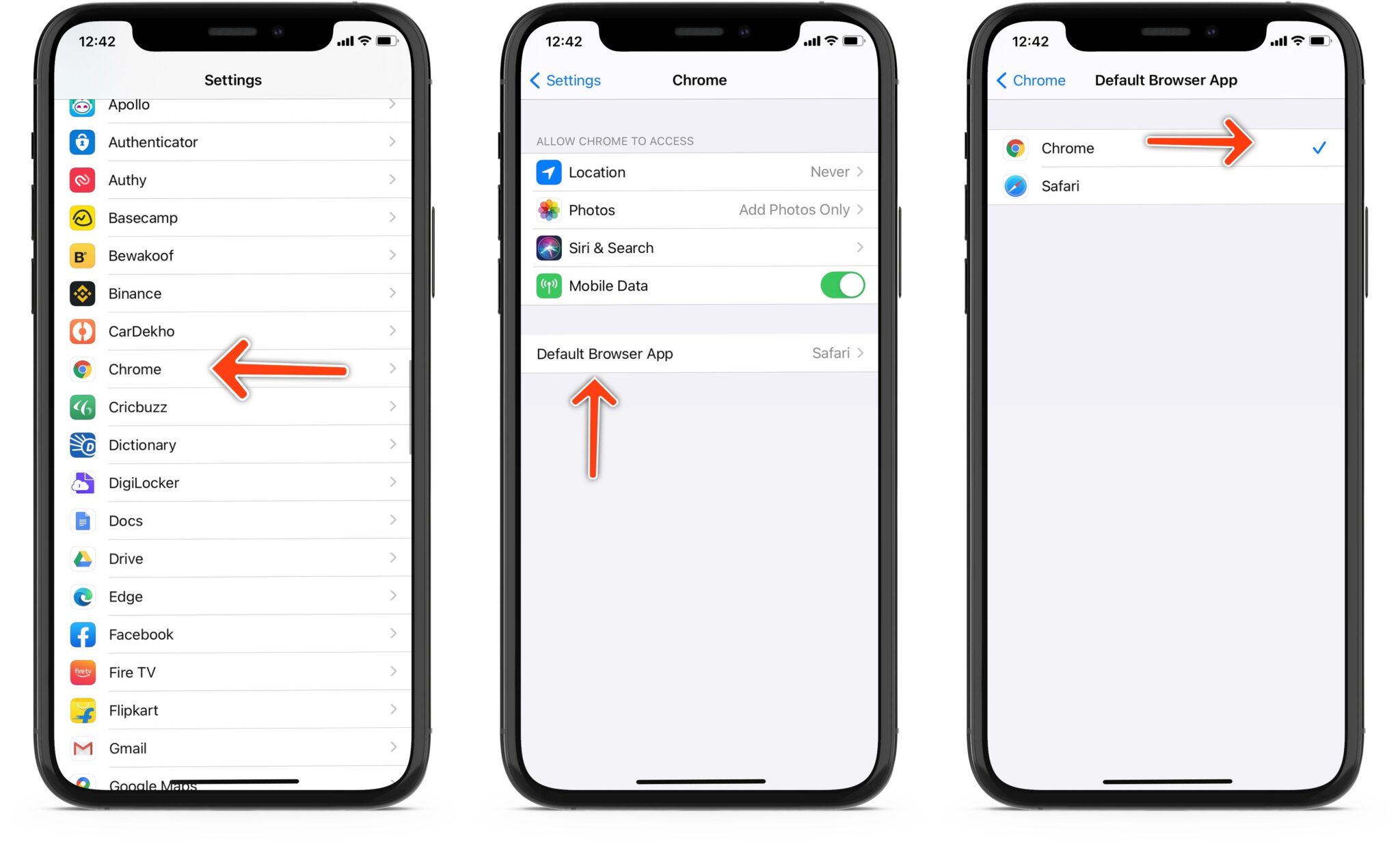Expand Chrome Siri and Search settings

[697, 247]
